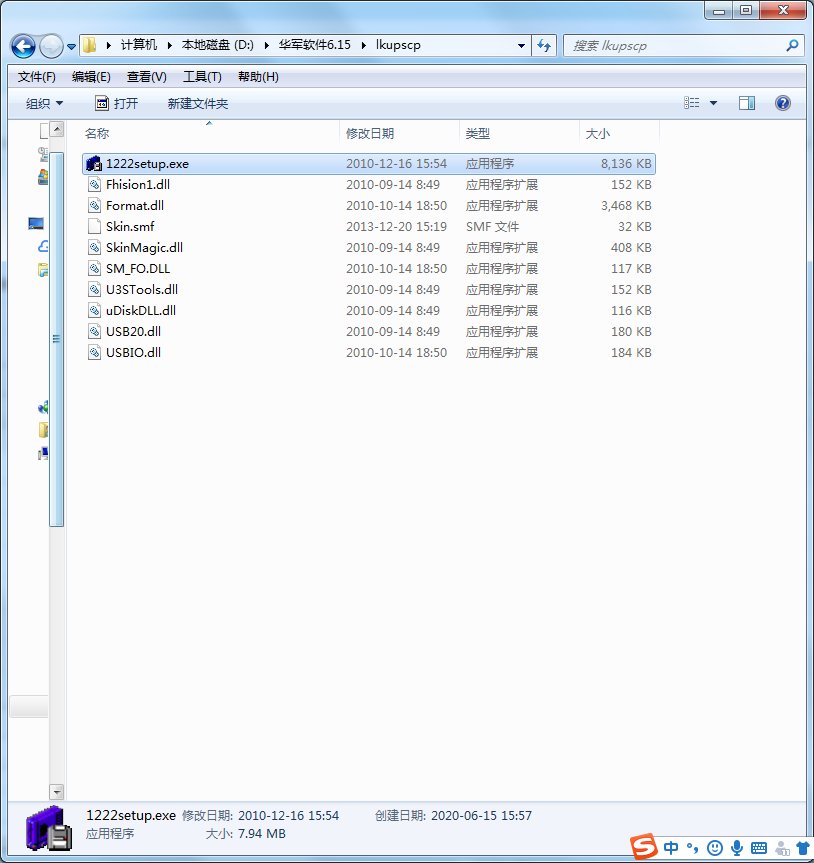Screen dimensions: 814x863
Task: Click the blue Back navigation arrow
Action: click(23, 46)
